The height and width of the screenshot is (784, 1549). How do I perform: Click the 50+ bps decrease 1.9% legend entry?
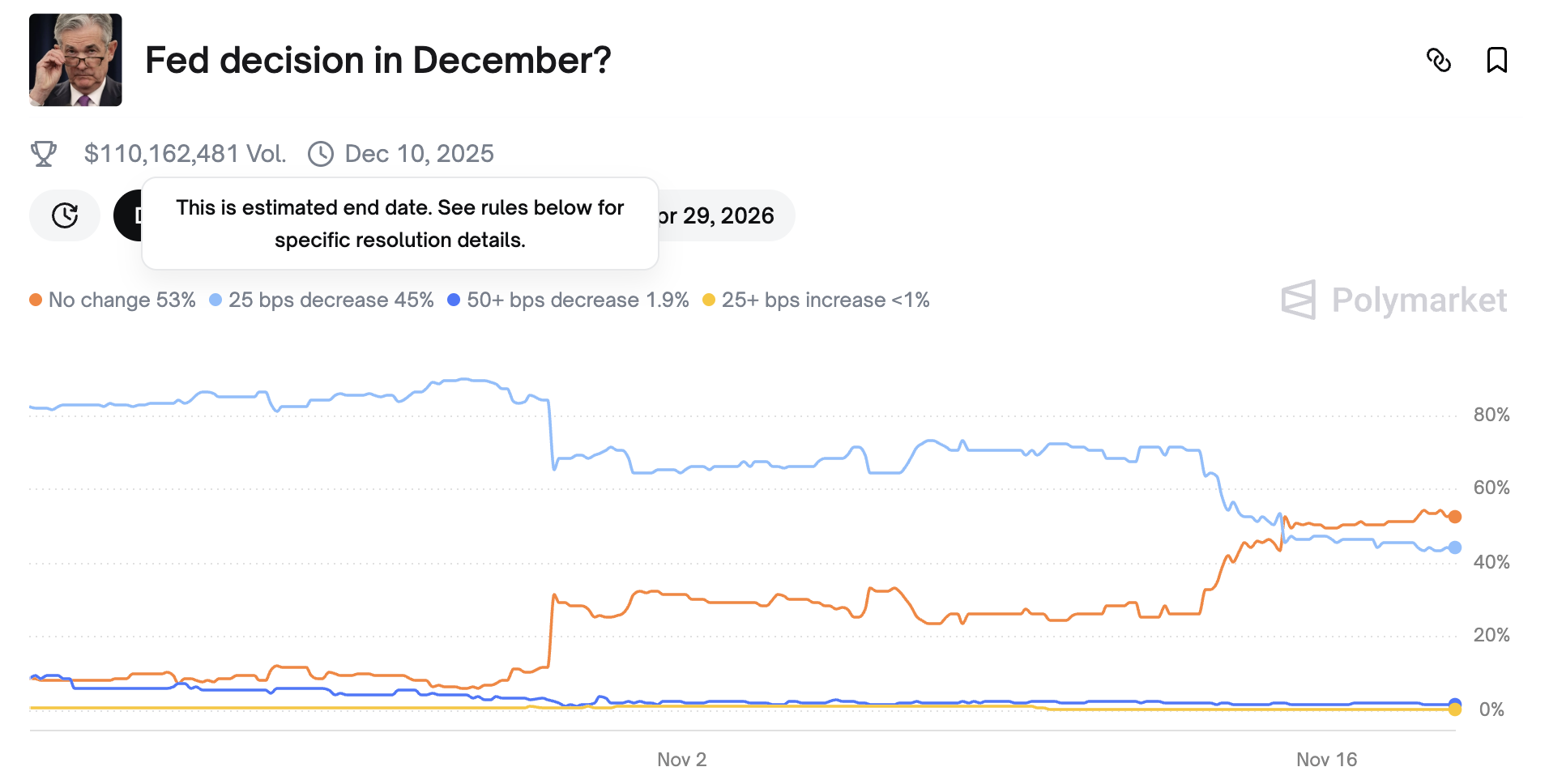569,300
